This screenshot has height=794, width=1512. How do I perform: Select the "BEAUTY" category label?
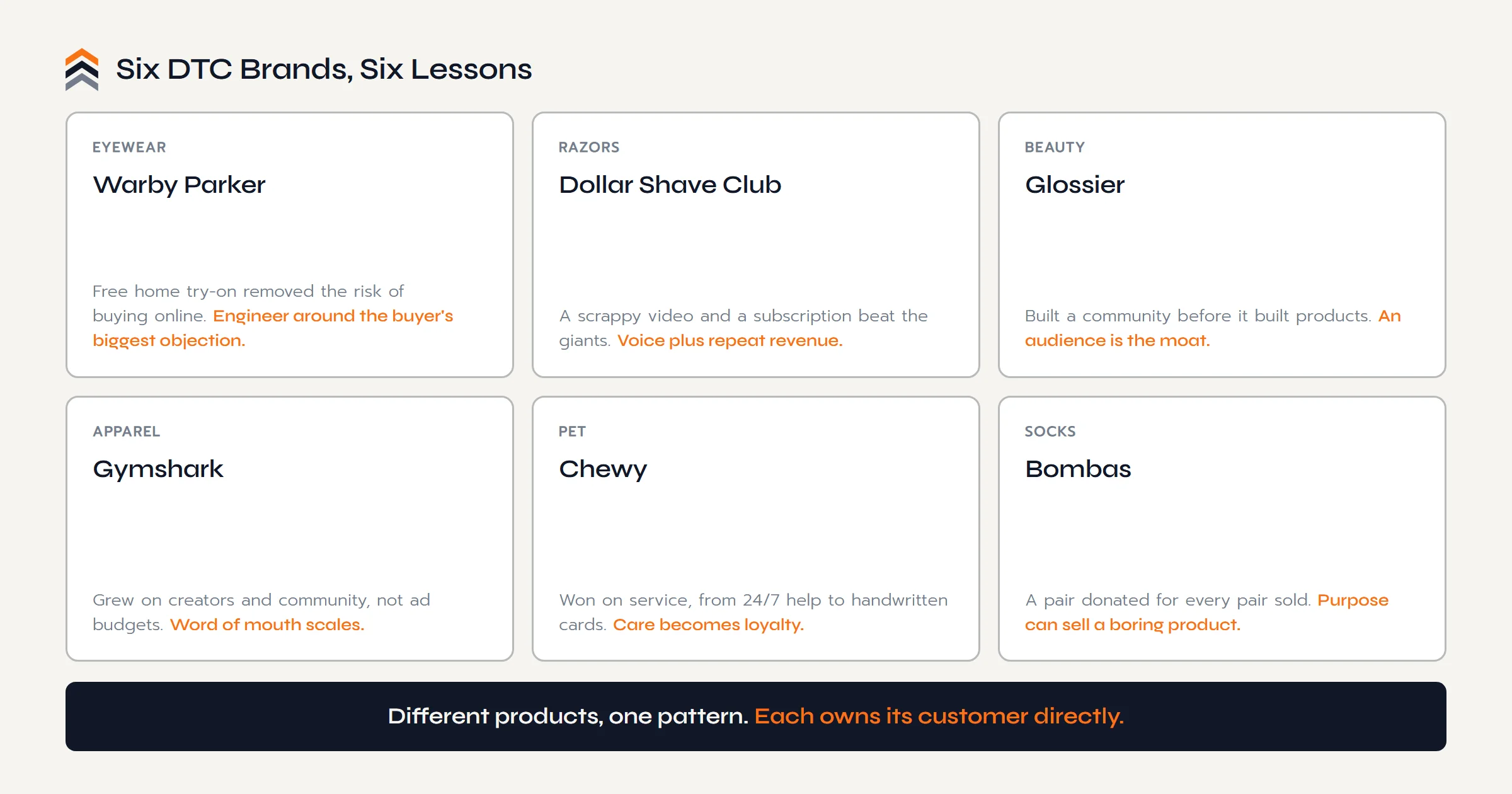pos(1055,147)
